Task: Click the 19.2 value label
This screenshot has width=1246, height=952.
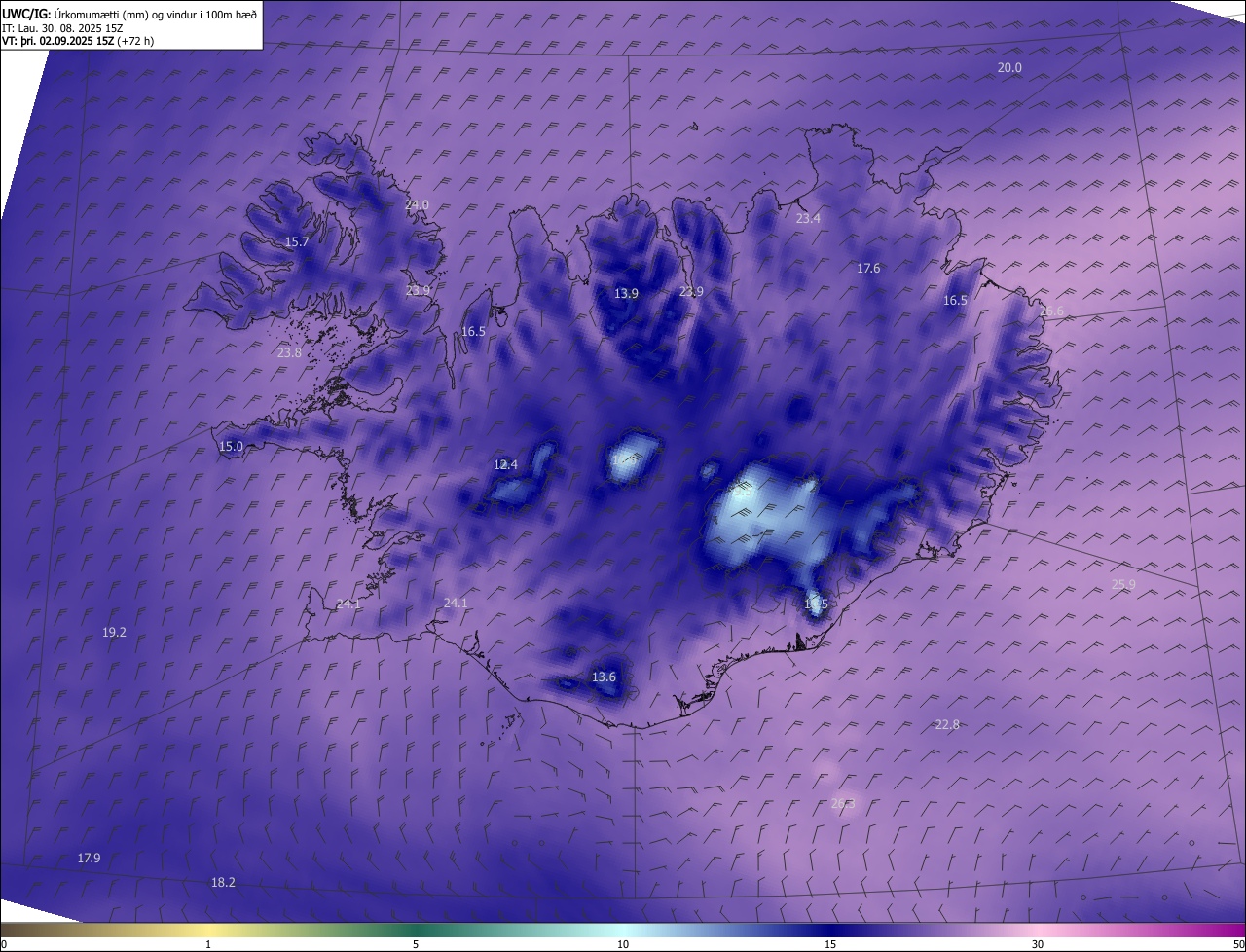Action: pos(114,632)
